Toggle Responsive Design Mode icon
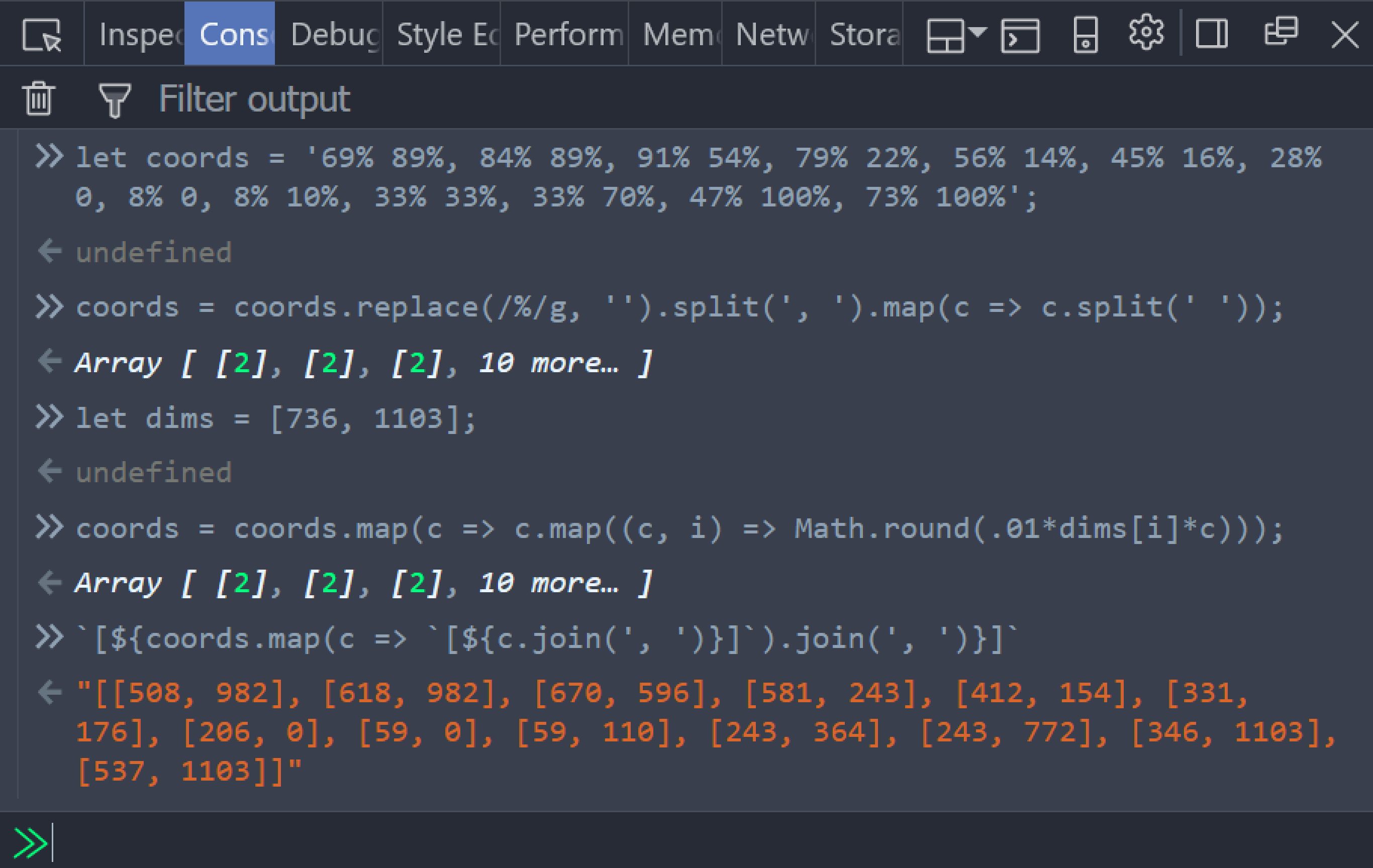The width and height of the screenshot is (1373, 868). click(x=1086, y=34)
